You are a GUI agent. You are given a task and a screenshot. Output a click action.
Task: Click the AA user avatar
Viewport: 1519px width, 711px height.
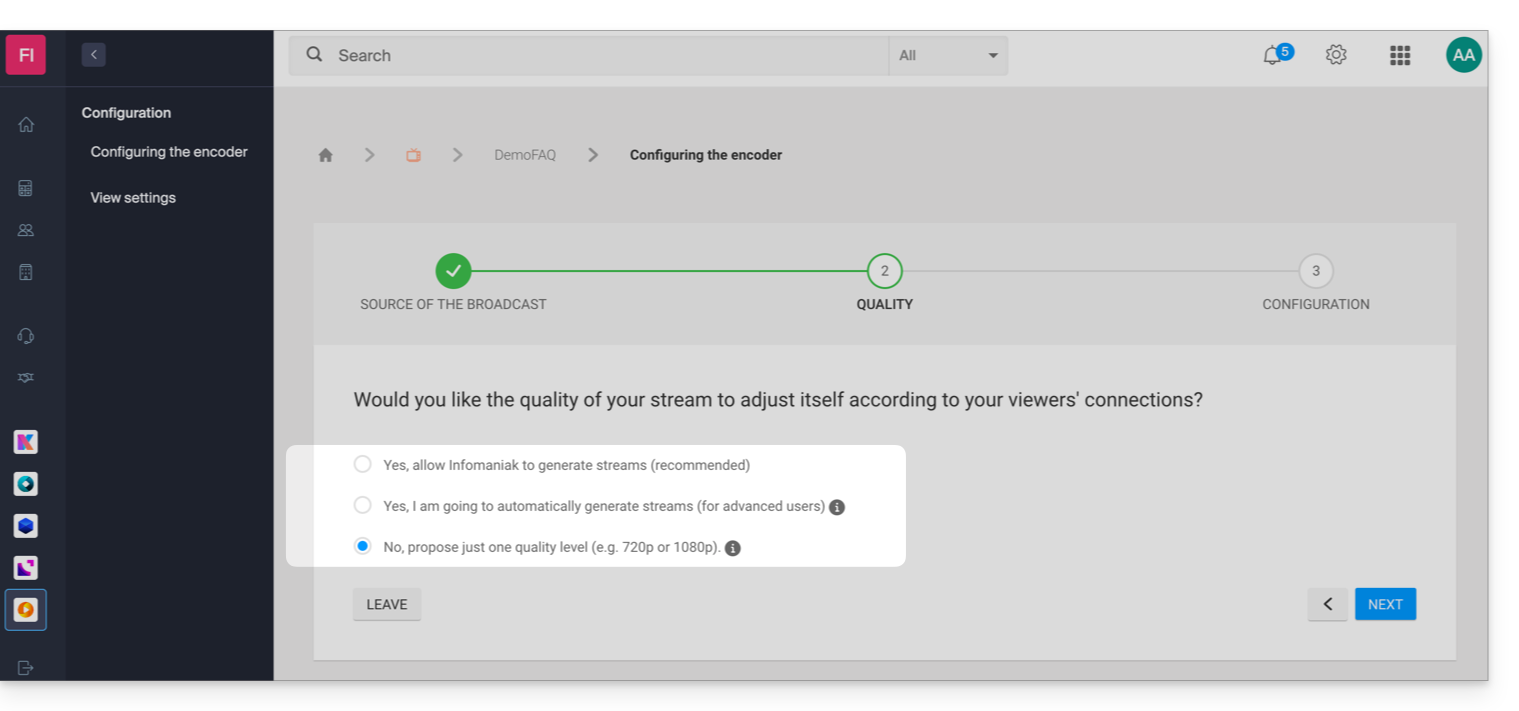click(x=1463, y=55)
